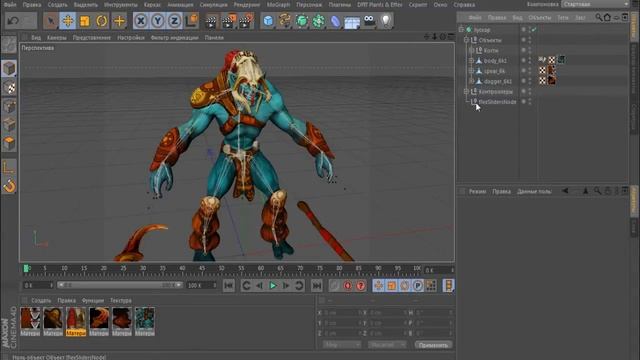Screen dimensions: 640x360
Task: Open the Персонаж menu
Action: click(309, 5)
